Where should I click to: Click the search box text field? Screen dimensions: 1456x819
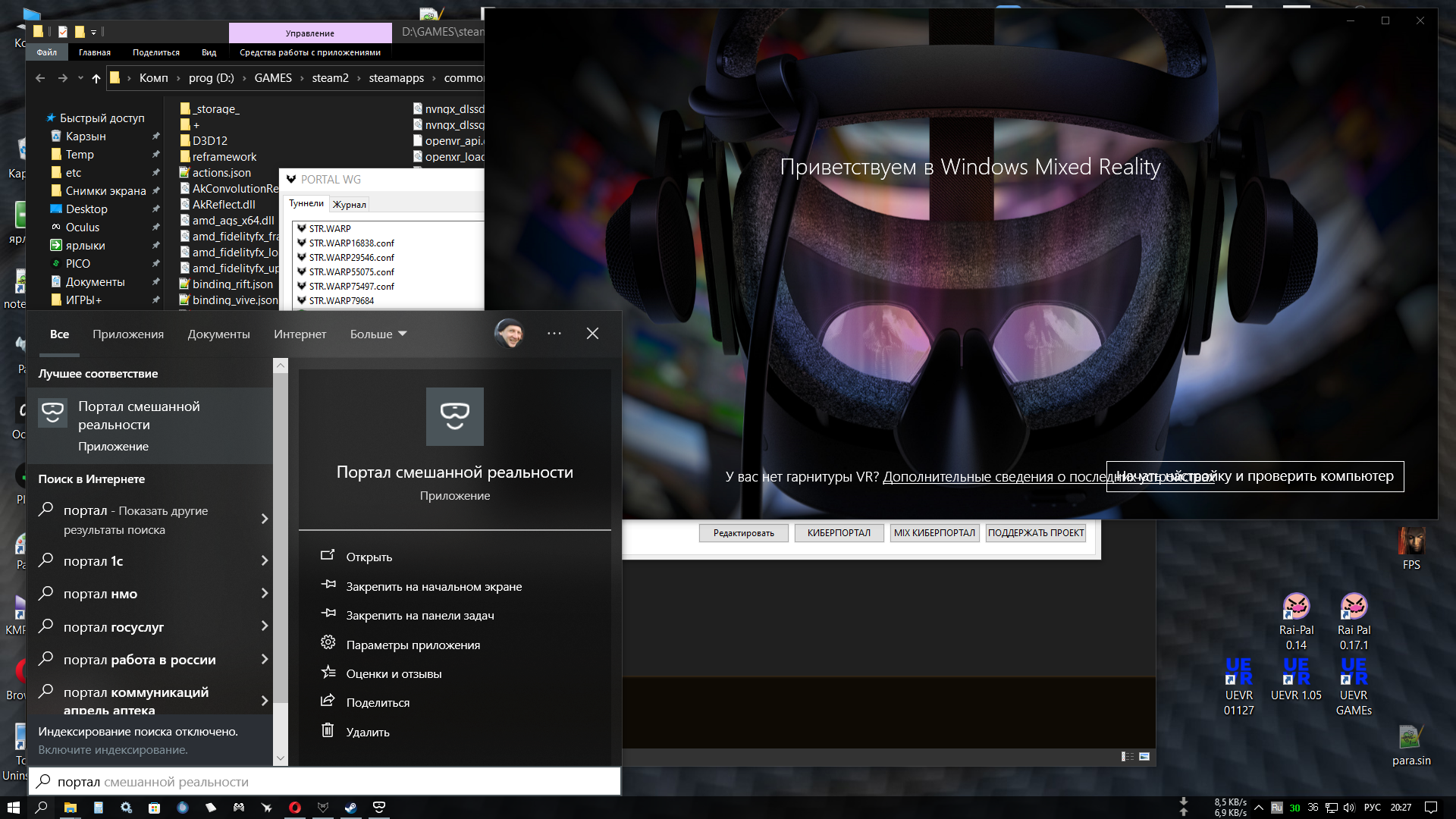point(326,782)
